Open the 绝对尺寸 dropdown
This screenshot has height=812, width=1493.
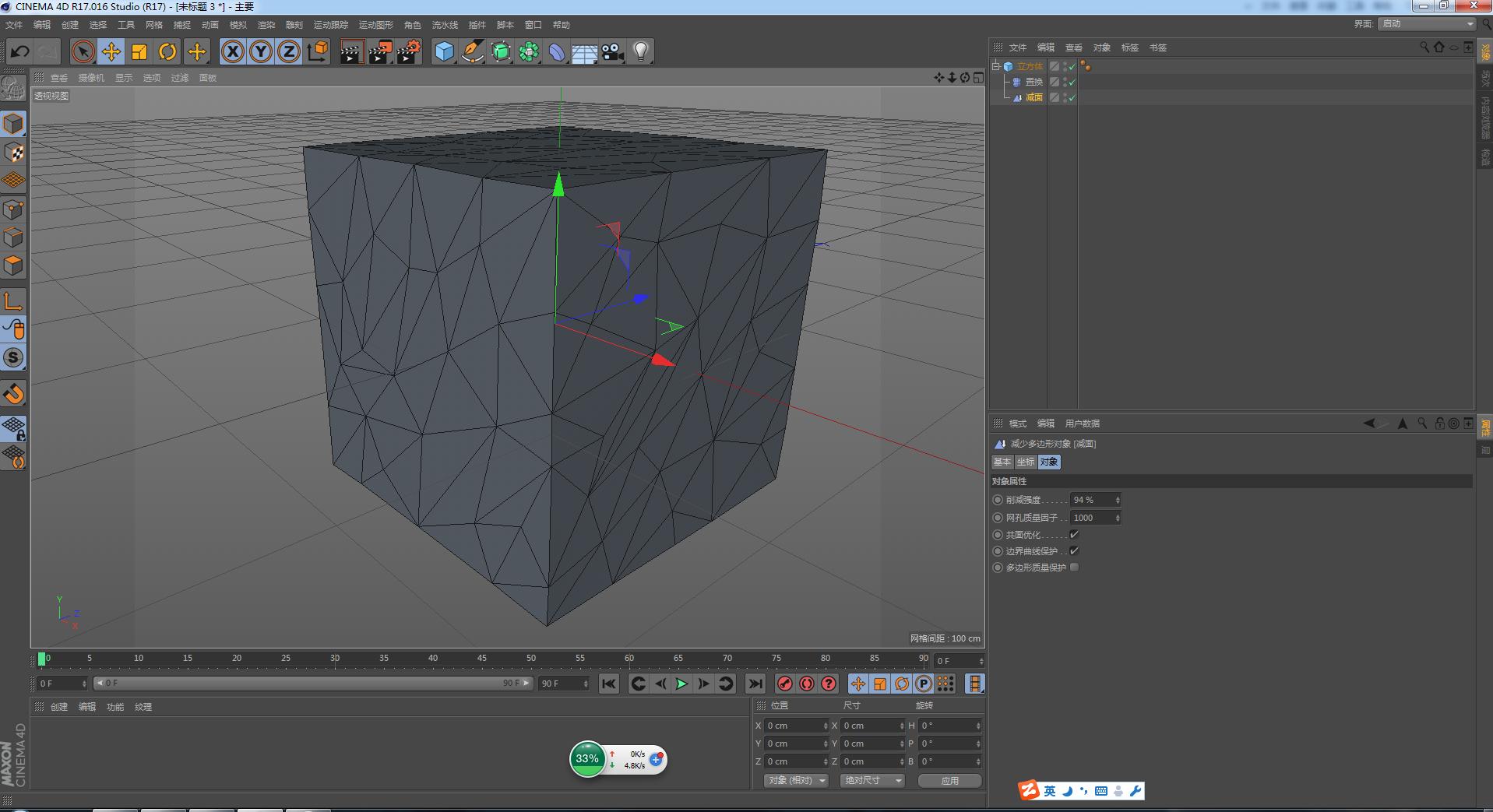coord(871,780)
